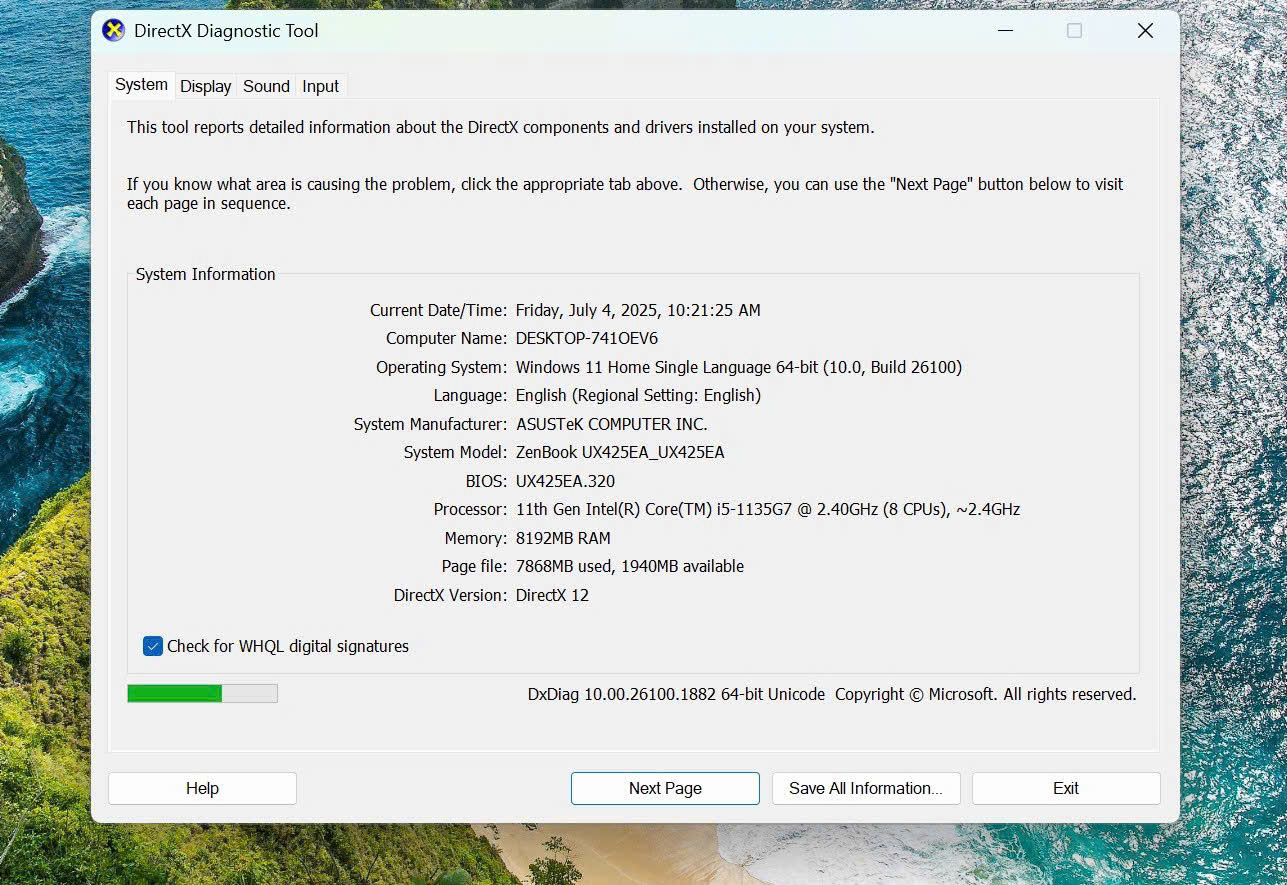Screen dimensions: 1287x885
Task: Click the Windows 11 Home operating system value
Action: (x=739, y=367)
